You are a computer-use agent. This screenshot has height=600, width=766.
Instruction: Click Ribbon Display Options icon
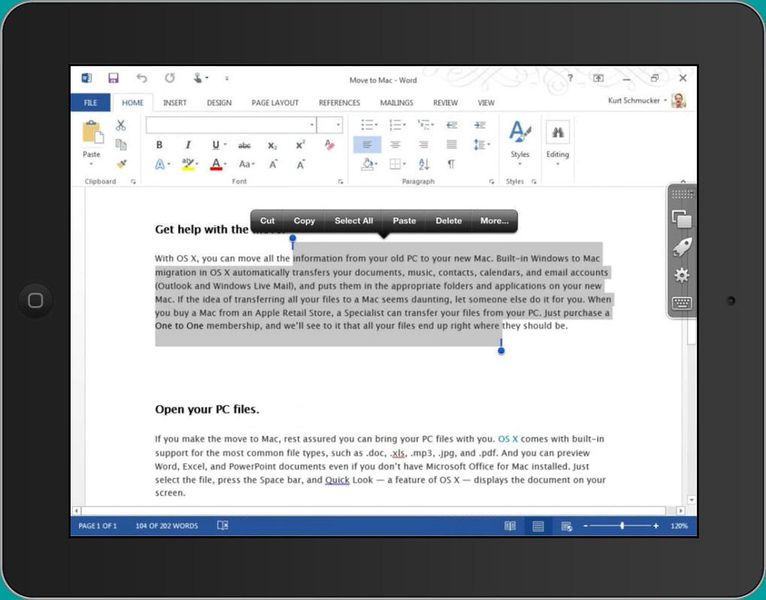pos(598,78)
